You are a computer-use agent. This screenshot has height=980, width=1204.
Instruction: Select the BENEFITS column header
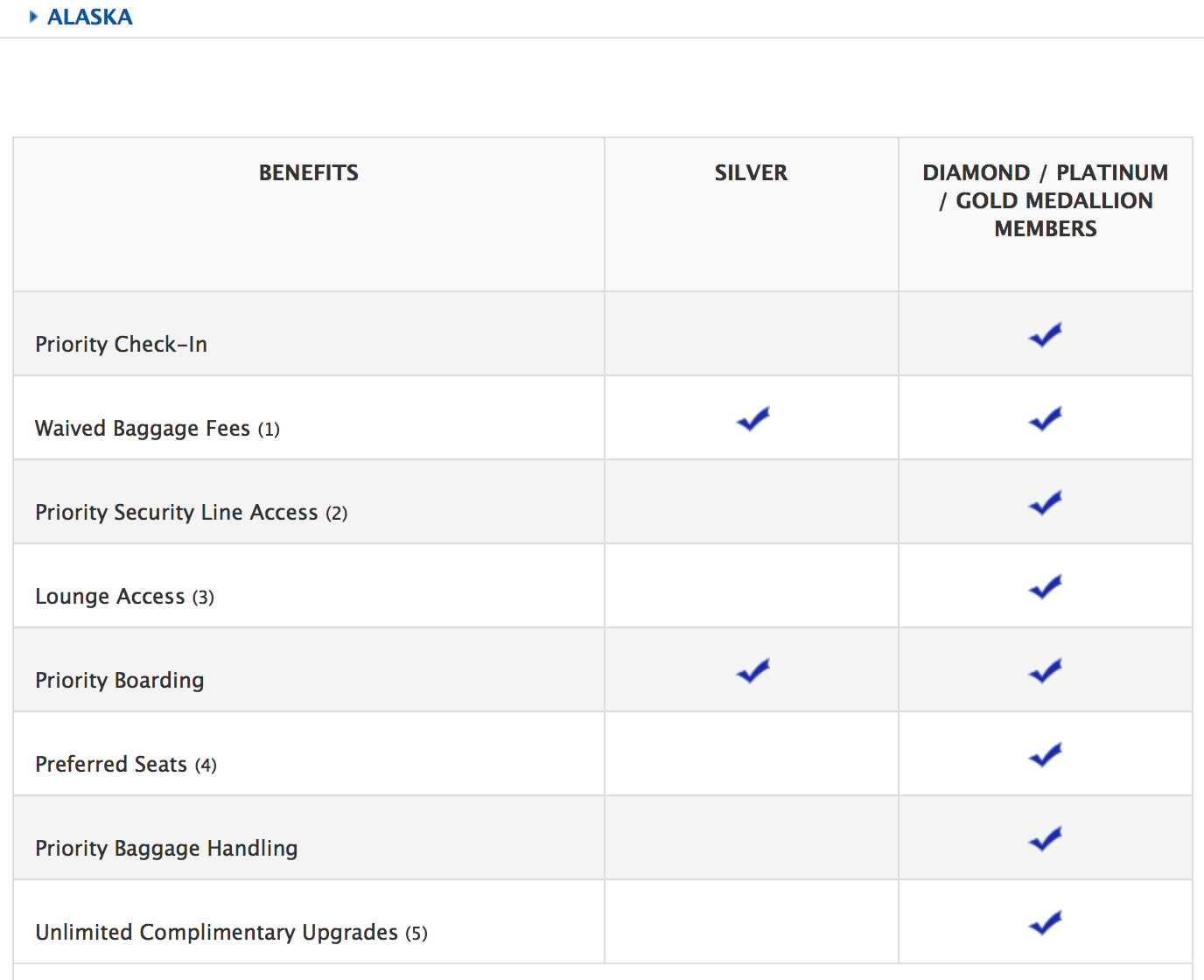coord(308,172)
